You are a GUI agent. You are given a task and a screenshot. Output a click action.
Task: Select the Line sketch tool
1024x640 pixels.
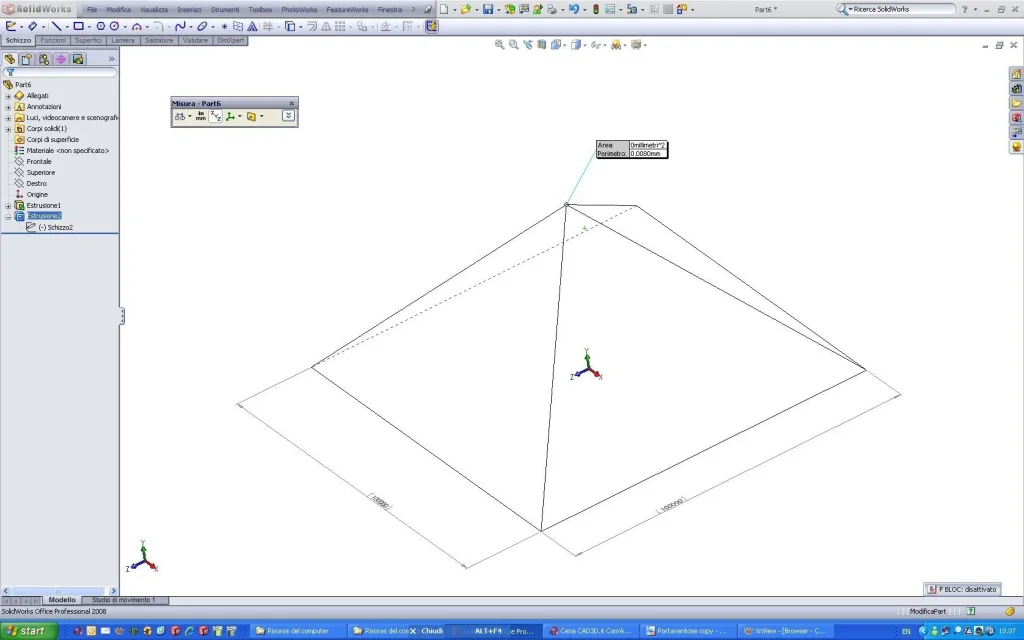[x=57, y=26]
